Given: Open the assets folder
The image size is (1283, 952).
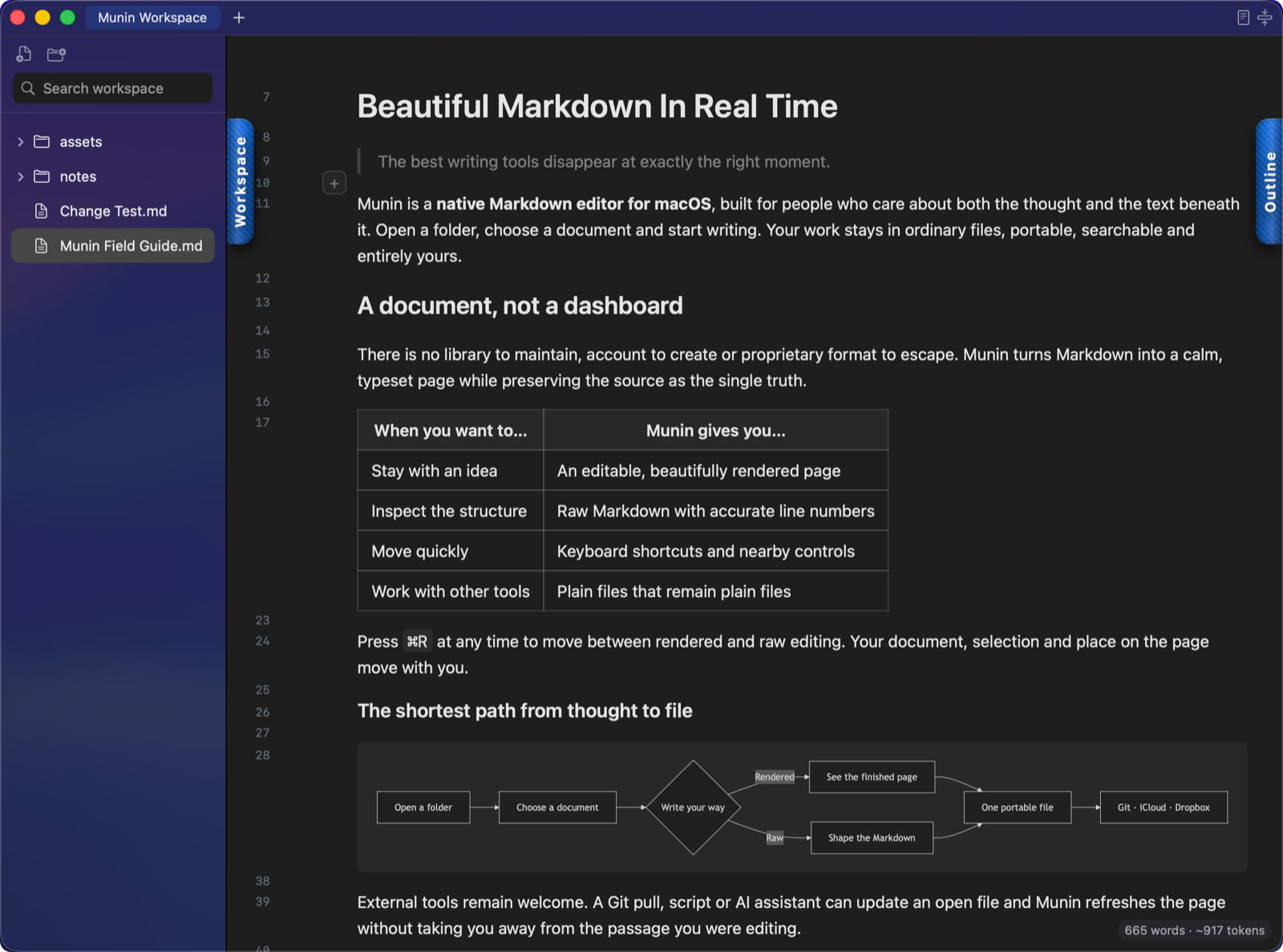Looking at the screenshot, I should coord(113,142).
